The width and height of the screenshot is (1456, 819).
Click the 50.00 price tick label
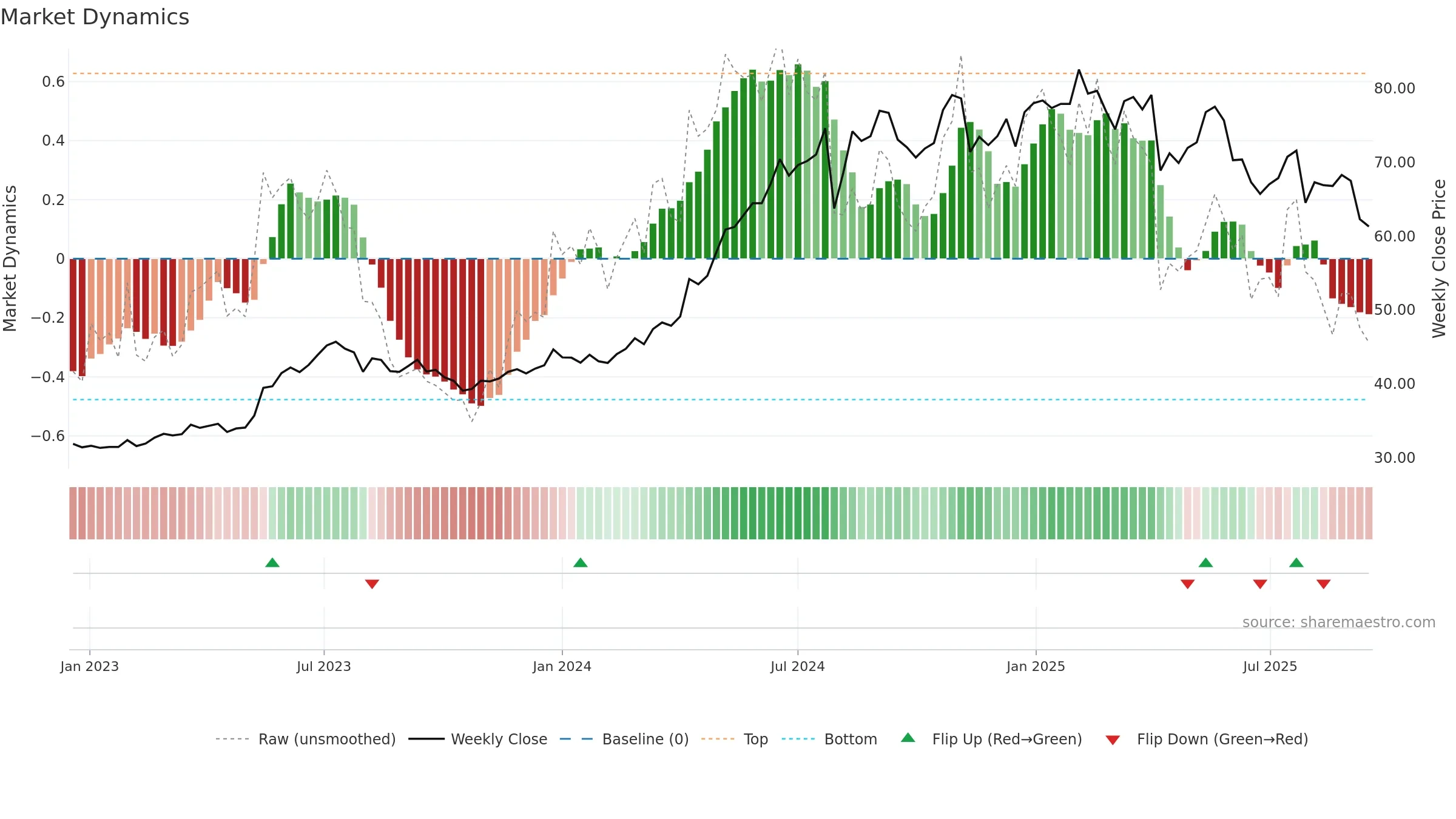tap(1395, 310)
